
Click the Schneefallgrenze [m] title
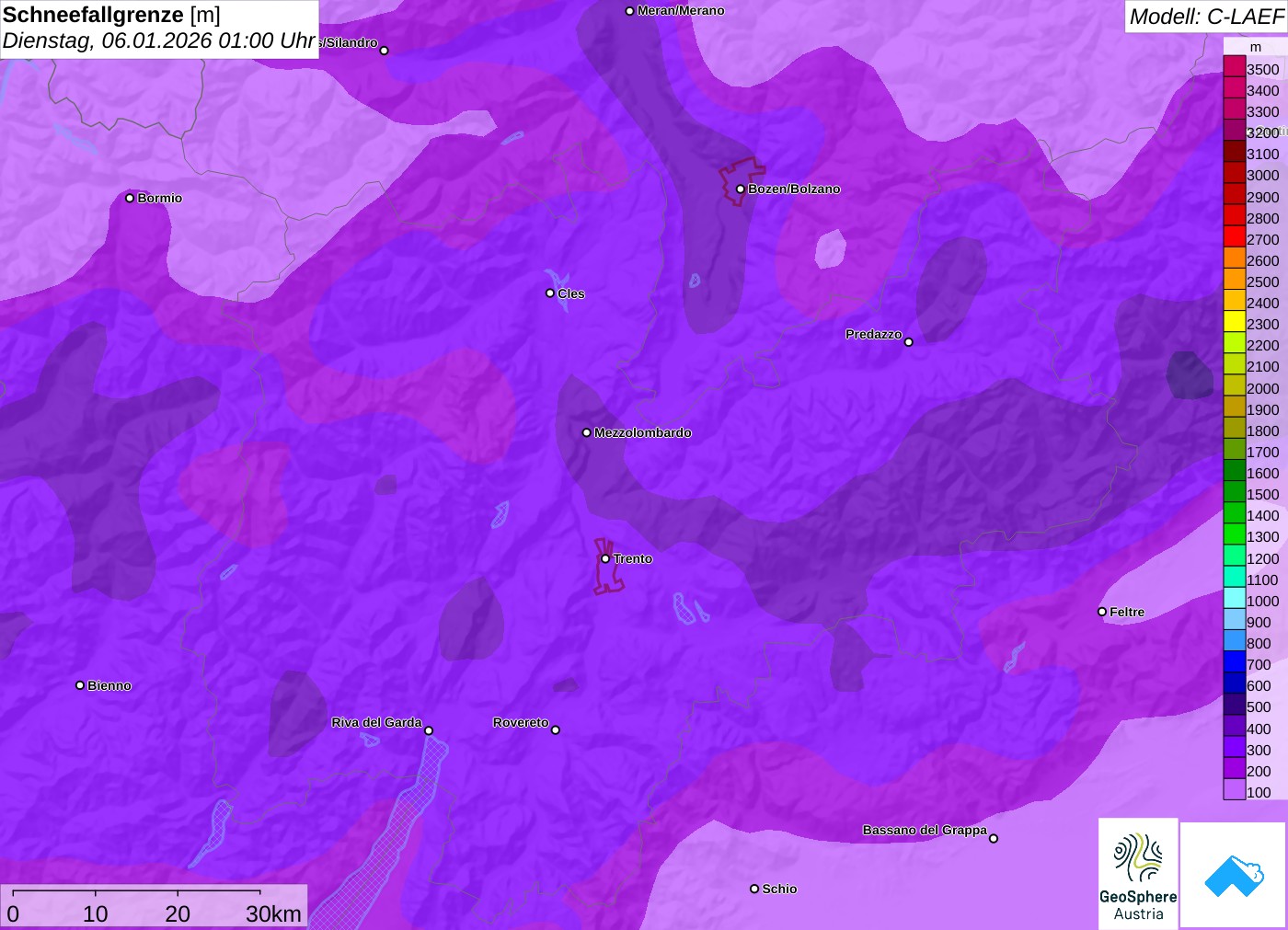coord(112,15)
